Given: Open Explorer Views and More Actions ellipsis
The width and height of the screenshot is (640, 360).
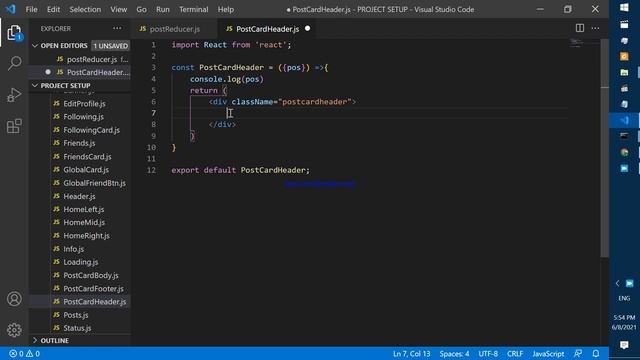Looking at the screenshot, I should click(x=117, y=28).
